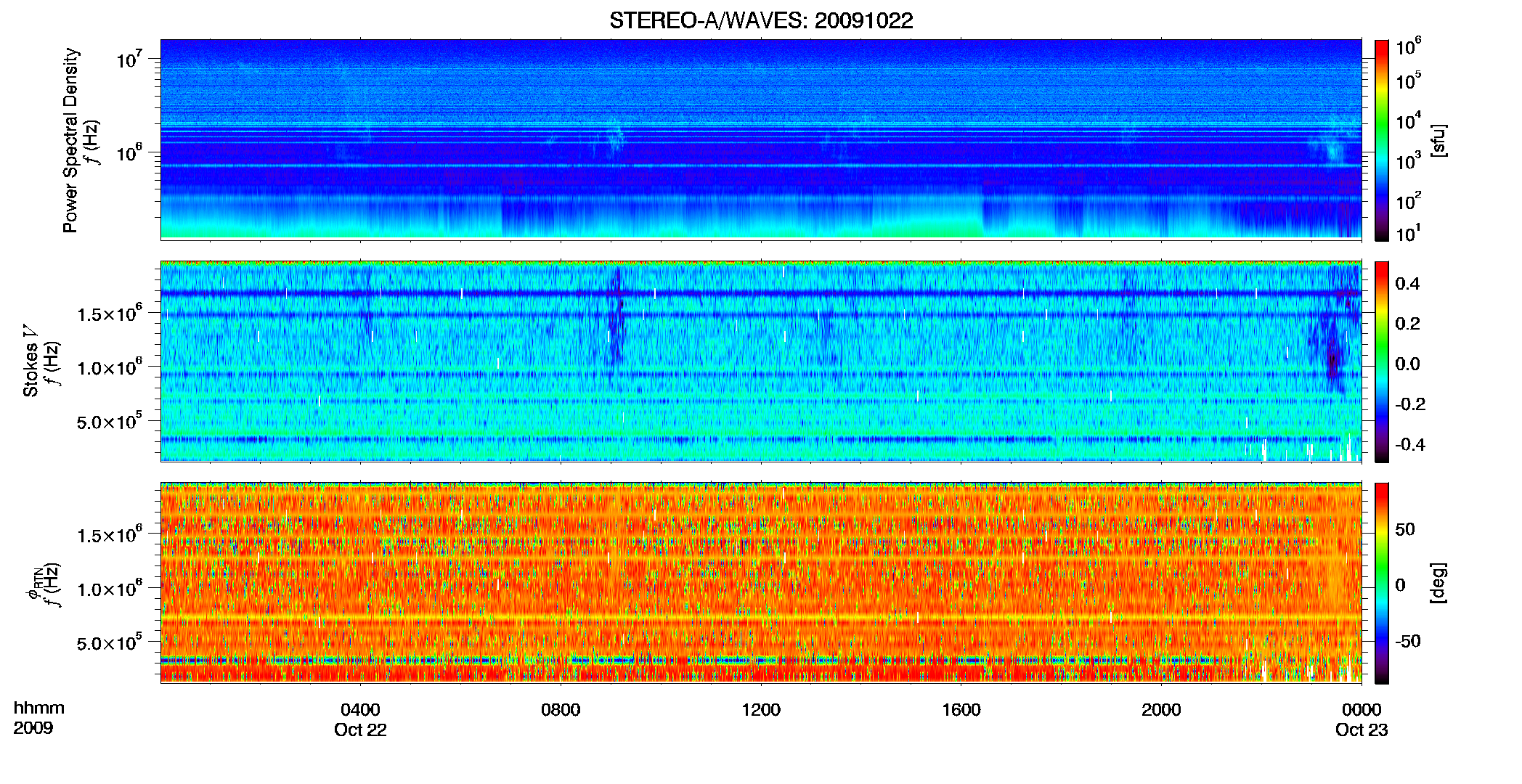
Task: Click the 0800 time axis label
Action: 561,709
